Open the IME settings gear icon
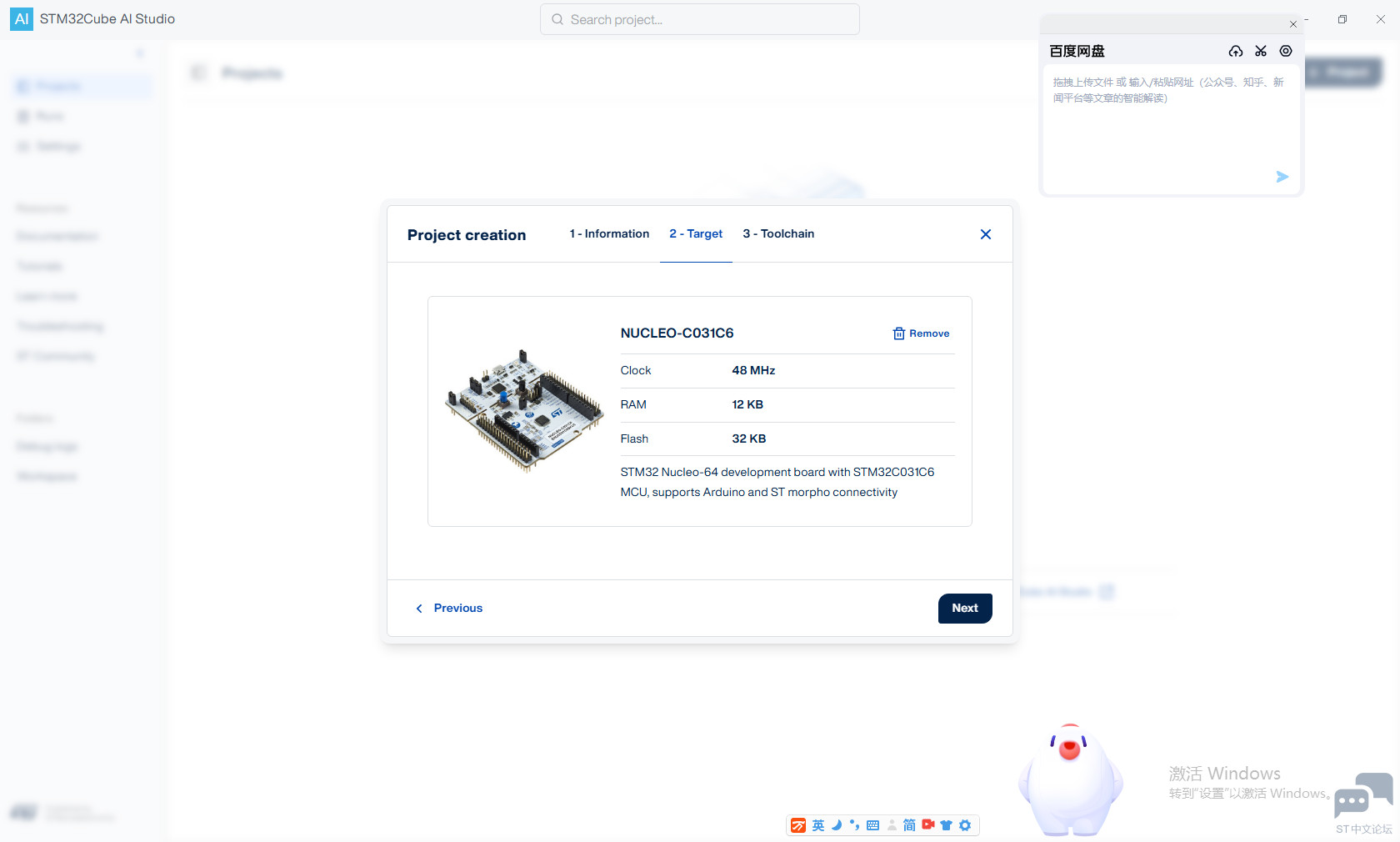Viewport: 1400px width, 842px height. 965,825
